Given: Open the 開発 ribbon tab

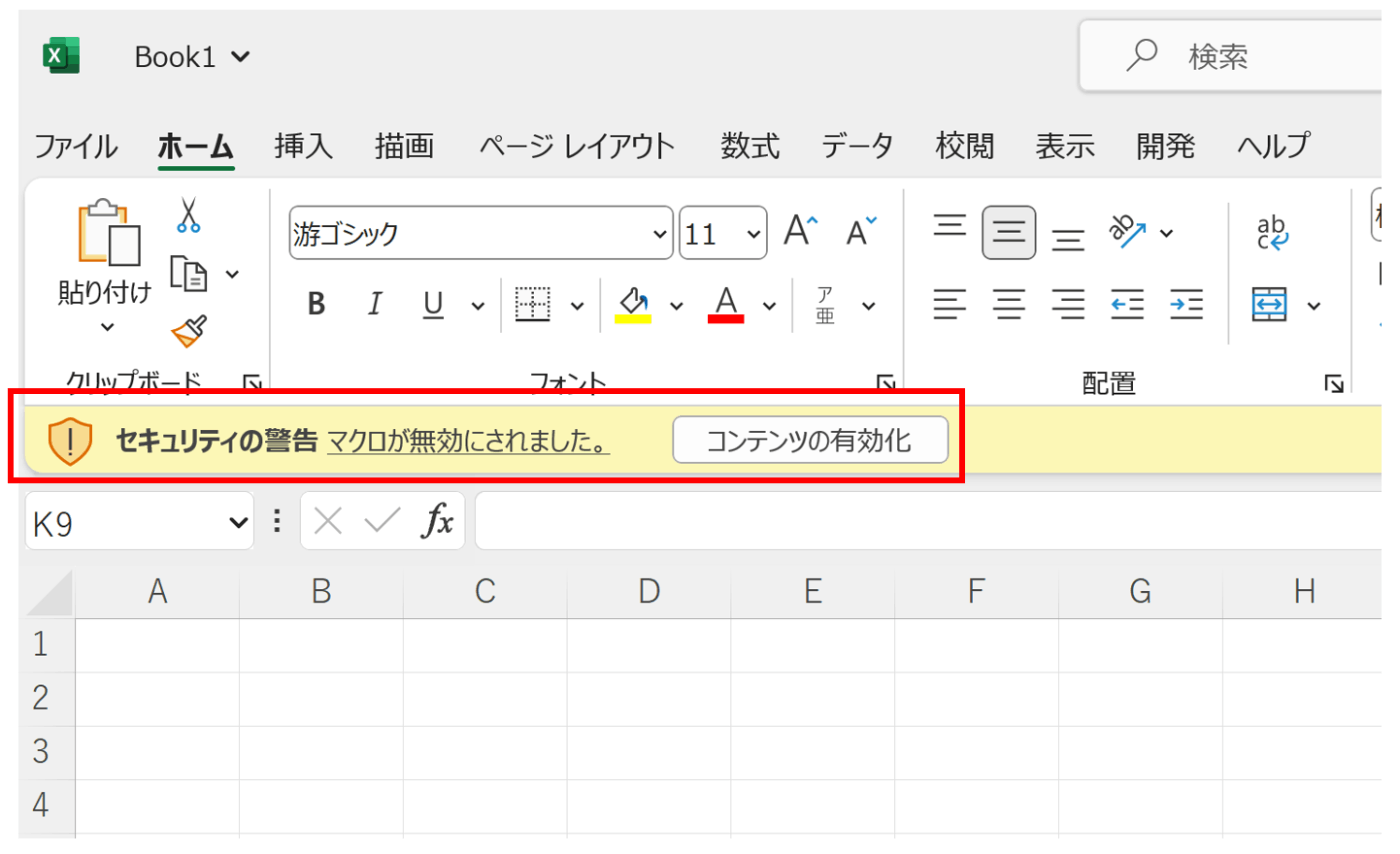Looking at the screenshot, I should click(1164, 146).
